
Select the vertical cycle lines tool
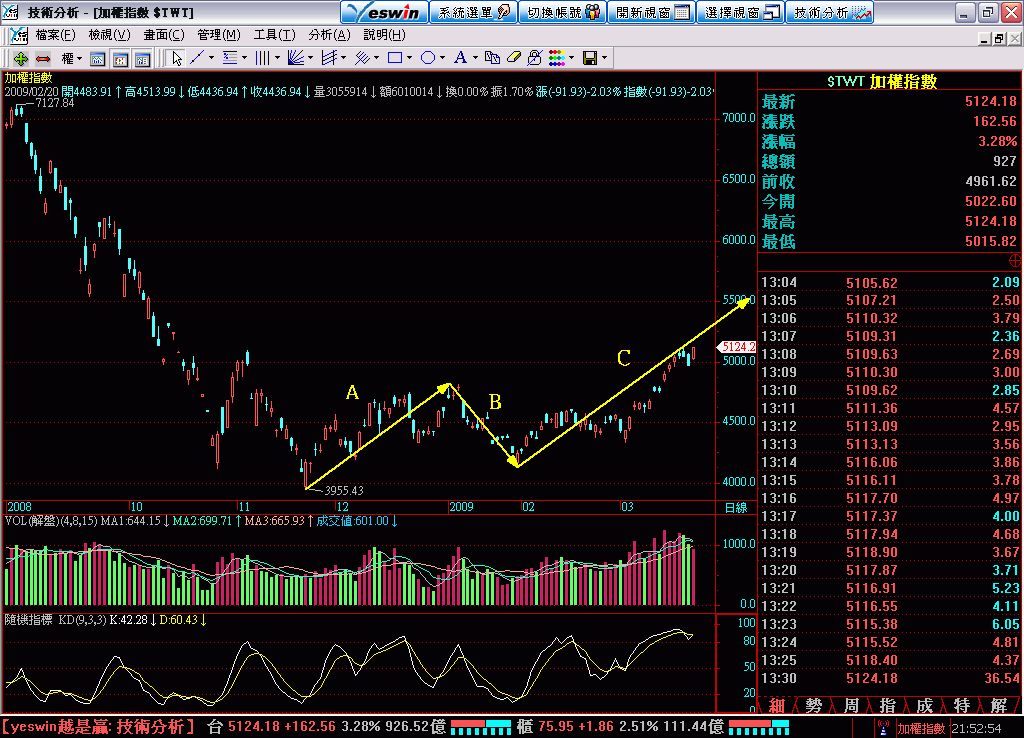[x=262, y=58]
